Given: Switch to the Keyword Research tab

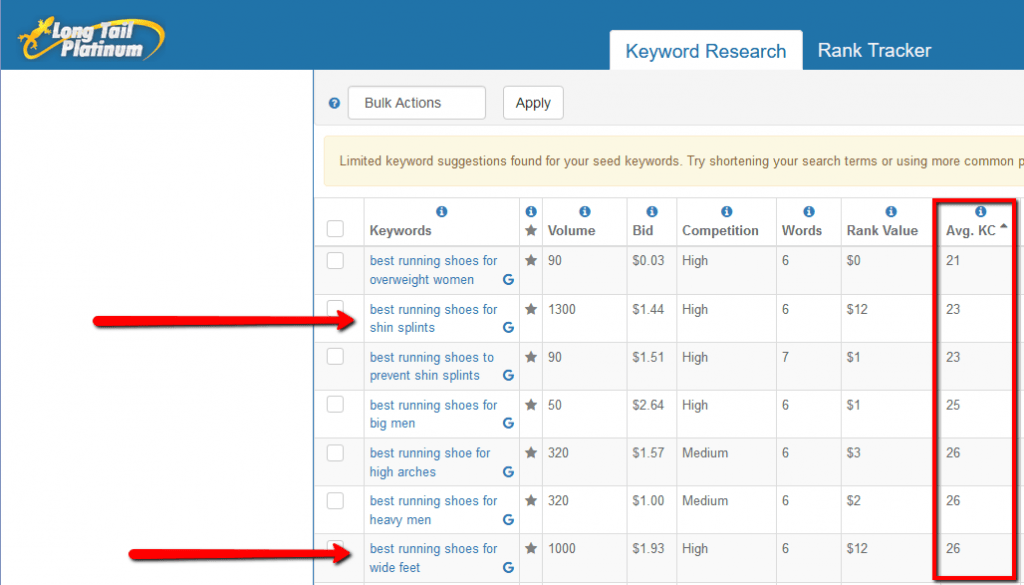Looking at the screenshot, I should 706,51.
